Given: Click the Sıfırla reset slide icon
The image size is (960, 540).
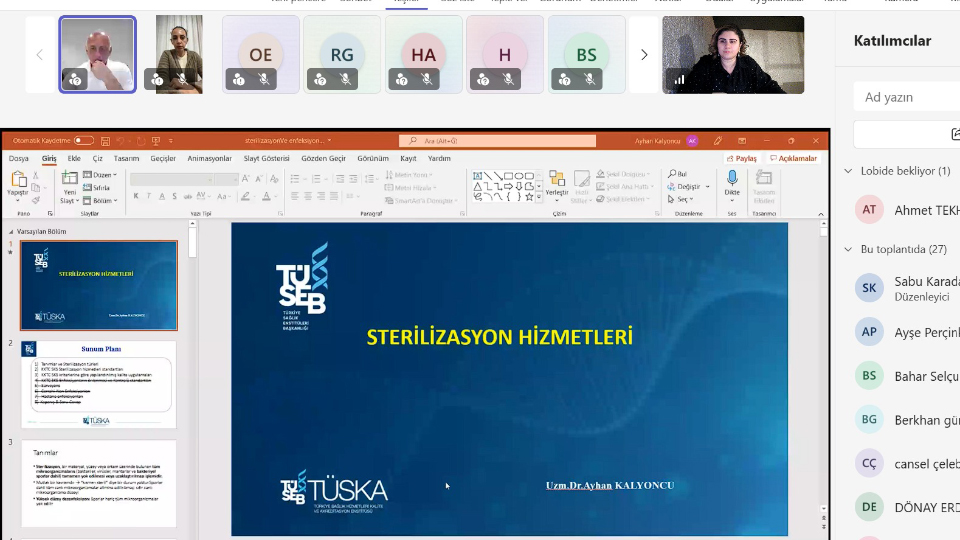Looking at the screenshot, I should click(x=97, y=187).
